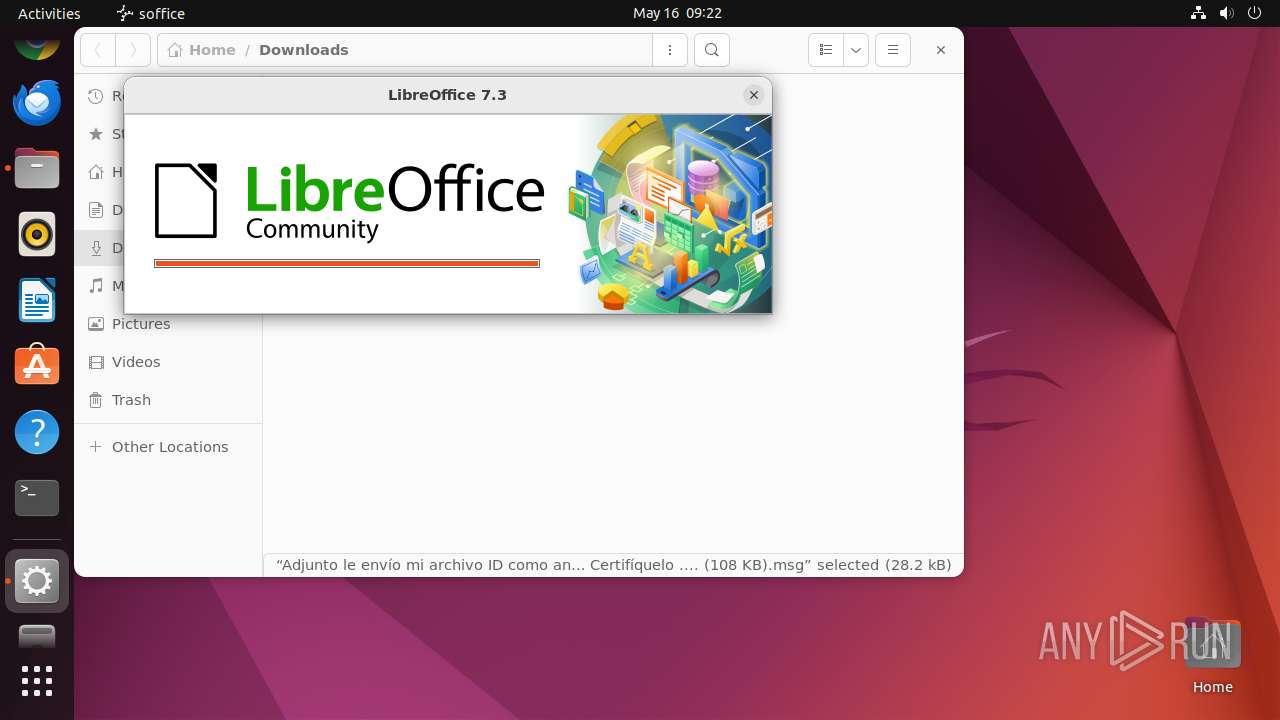1280x720 pixels.
Task: Click the Starred star icon in sidebar
Action: pyautogui.click(x=96, y=134)
